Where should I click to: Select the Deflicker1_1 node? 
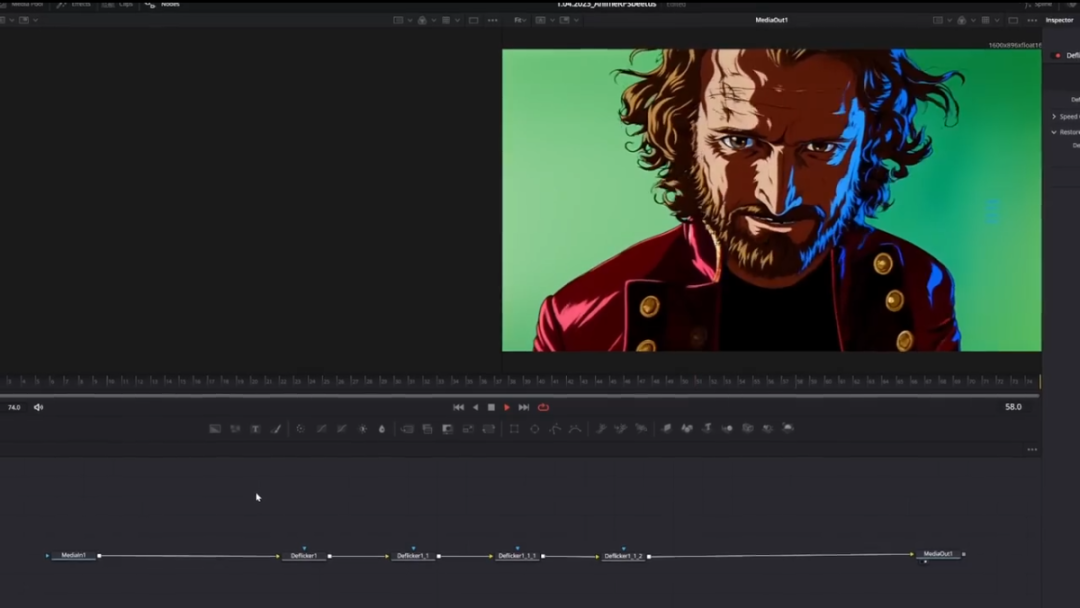click(413, 556)
